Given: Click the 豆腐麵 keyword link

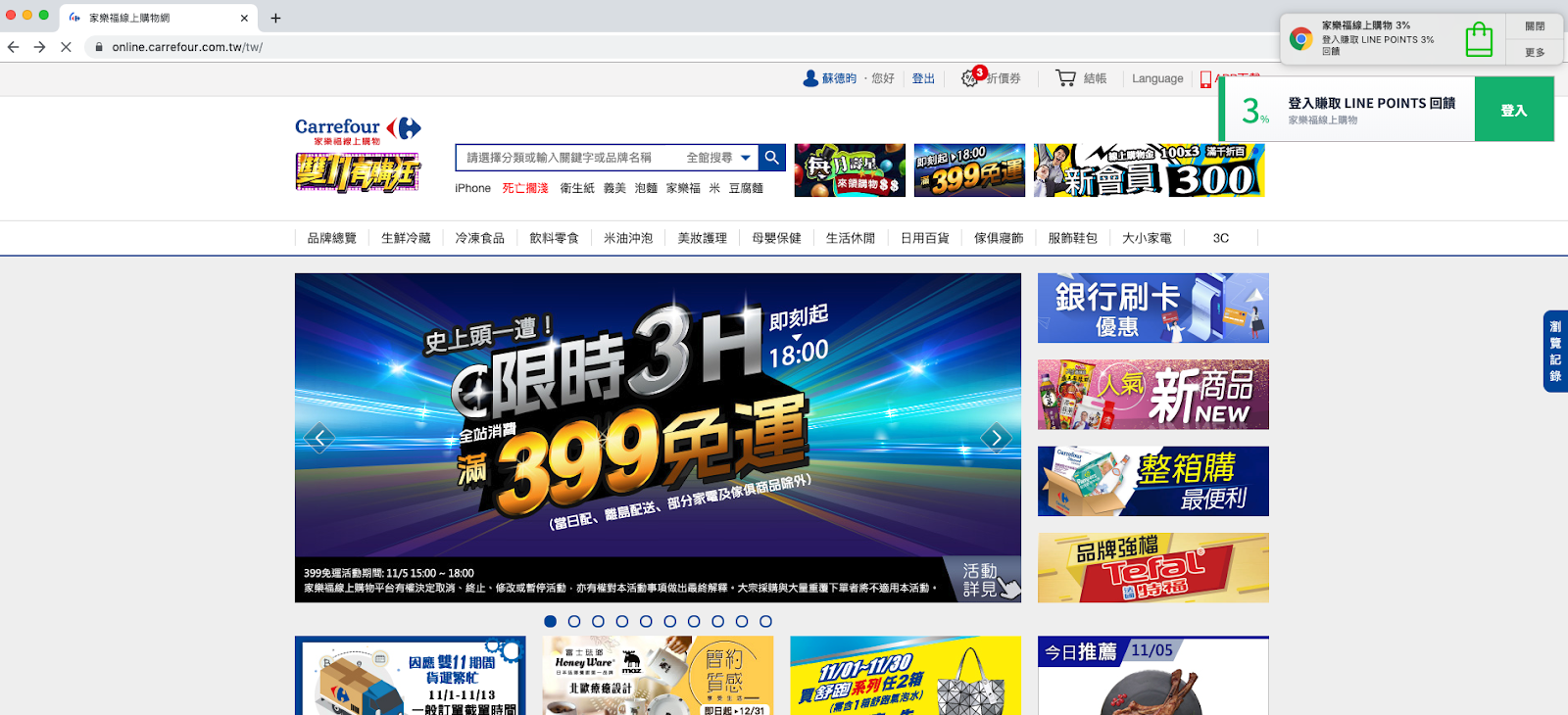Looking at the screenshot, I should pyautogui.click(x=746, y=188).
